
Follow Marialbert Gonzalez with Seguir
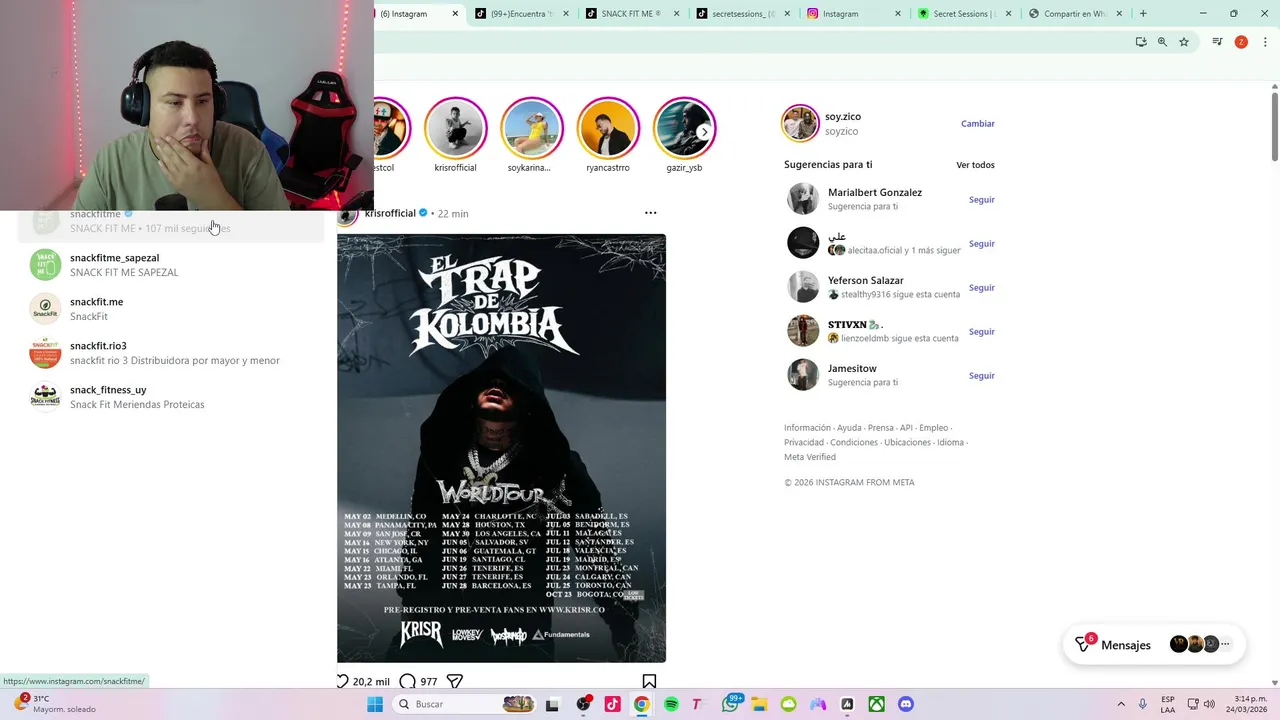tap(981, 200)
